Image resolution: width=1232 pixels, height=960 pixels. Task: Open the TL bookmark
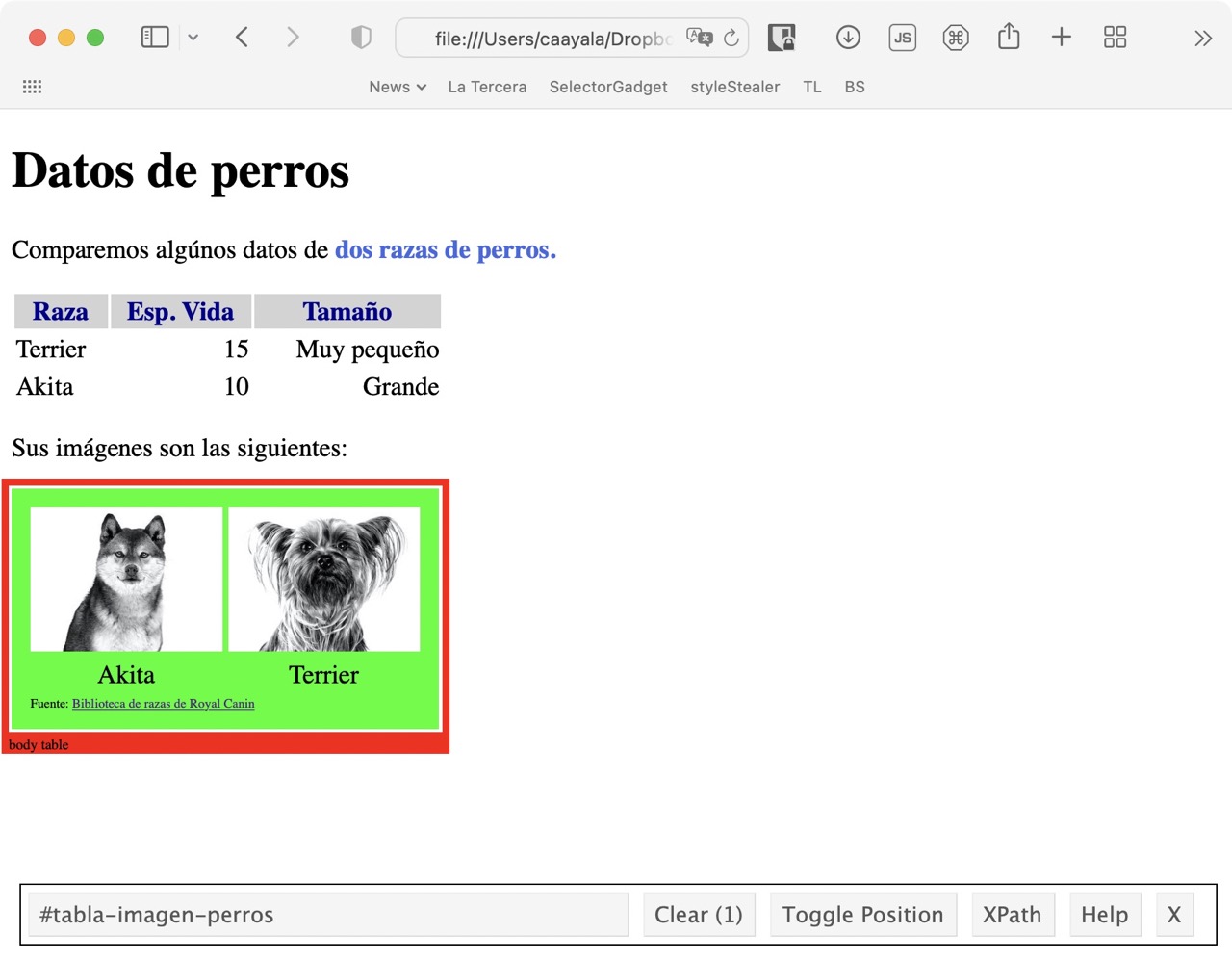812,87
